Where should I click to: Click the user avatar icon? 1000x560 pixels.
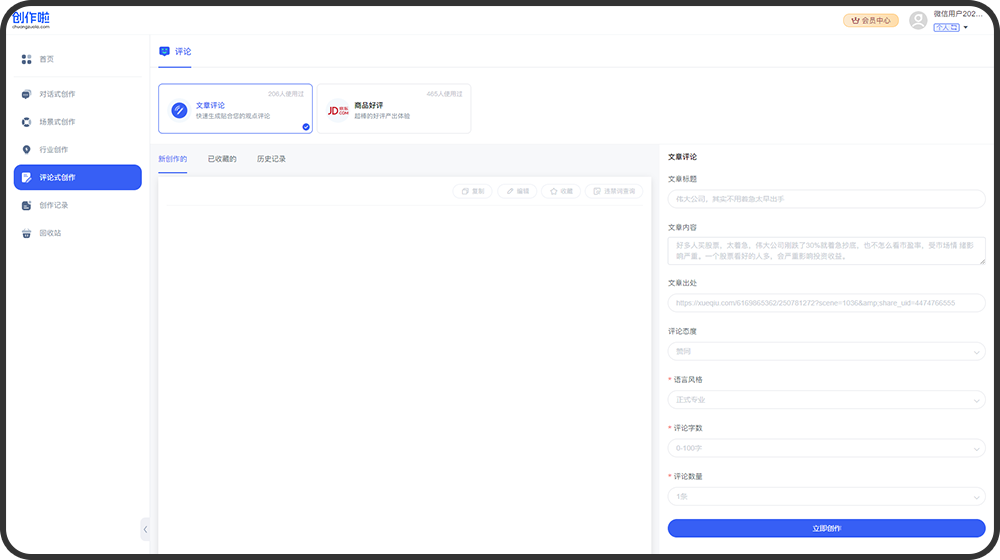tap(918, 20)
